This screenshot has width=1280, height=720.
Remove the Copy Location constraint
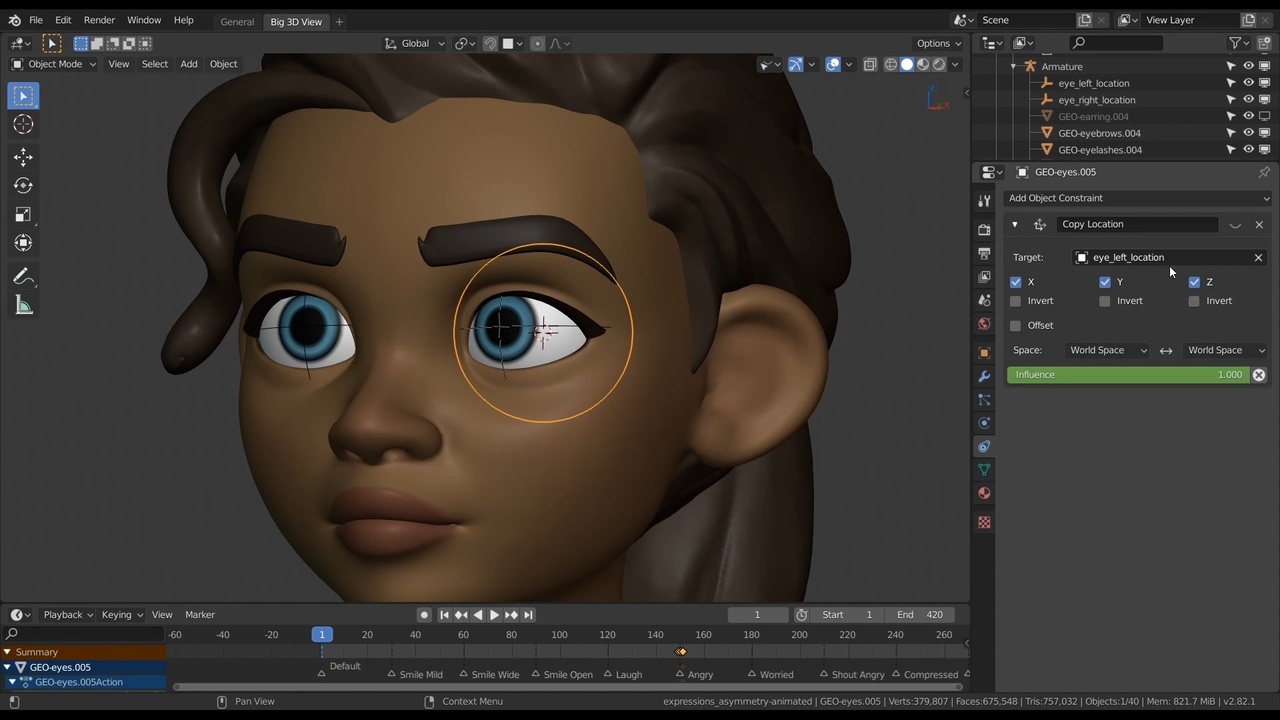click(x=1259, y=224)
